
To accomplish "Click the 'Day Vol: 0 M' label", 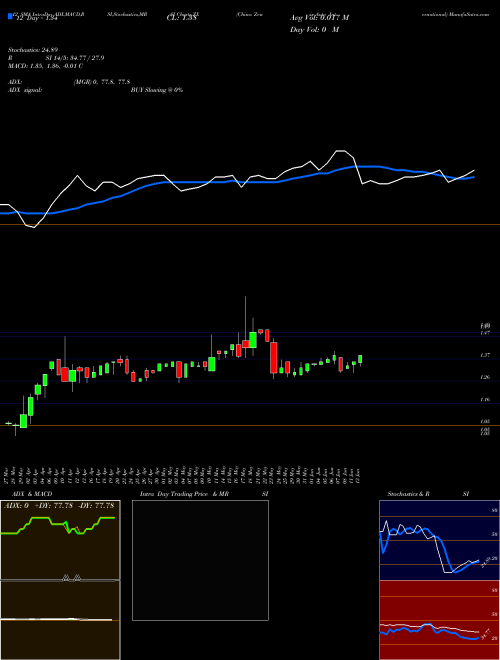I will (x=314, y=30).
